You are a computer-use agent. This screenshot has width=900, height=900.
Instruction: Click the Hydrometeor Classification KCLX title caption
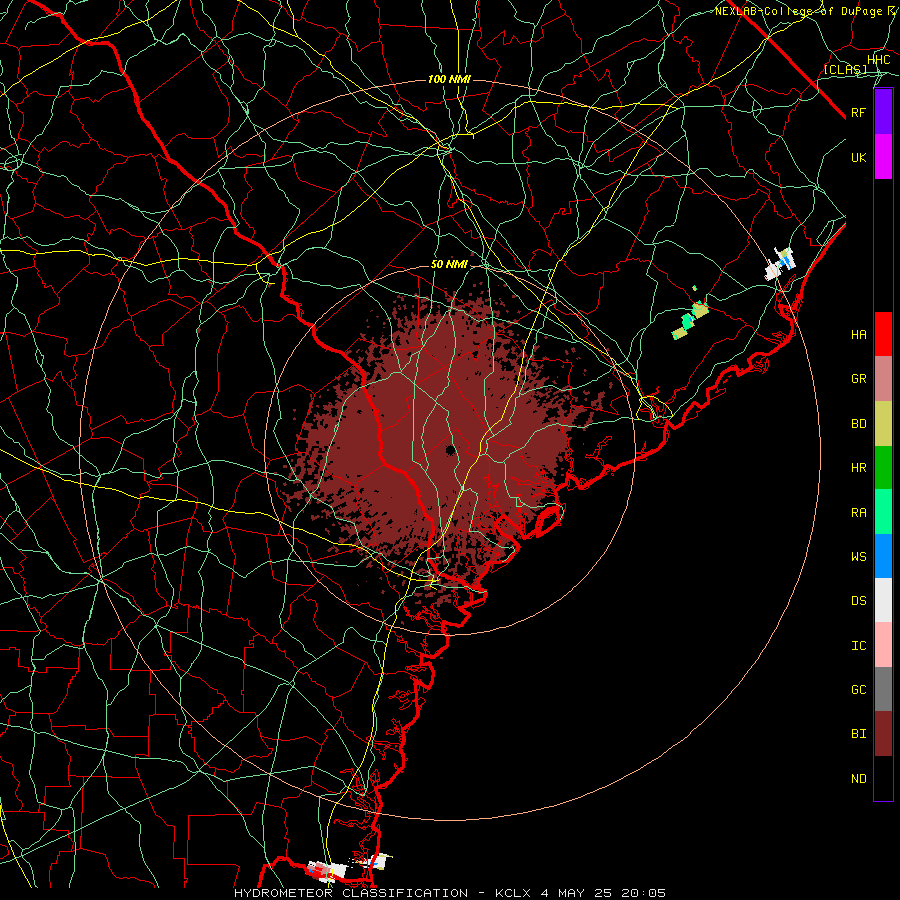[450, 893]
